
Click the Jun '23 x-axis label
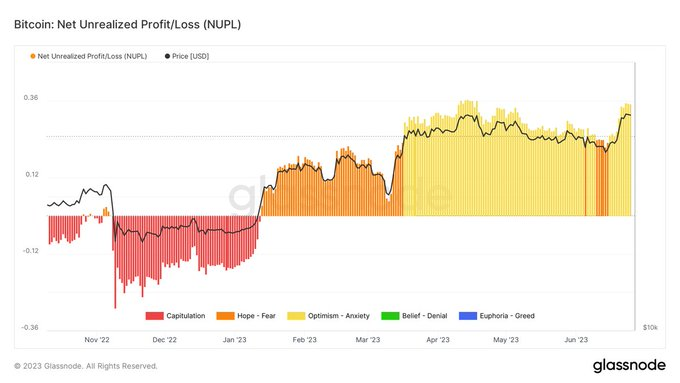point(576,340)
